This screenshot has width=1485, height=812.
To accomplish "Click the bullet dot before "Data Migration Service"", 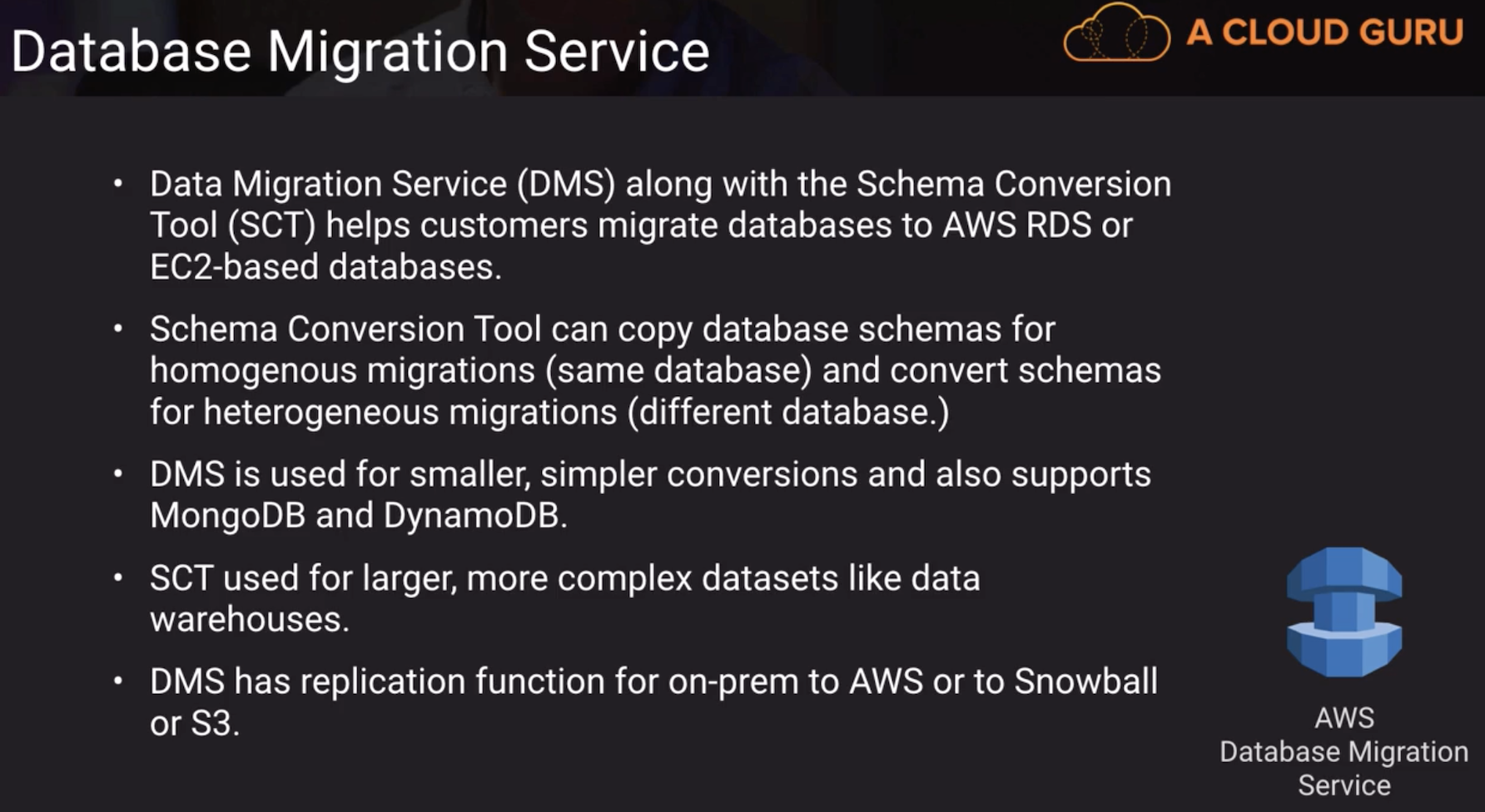I will [x=118, y=183].
